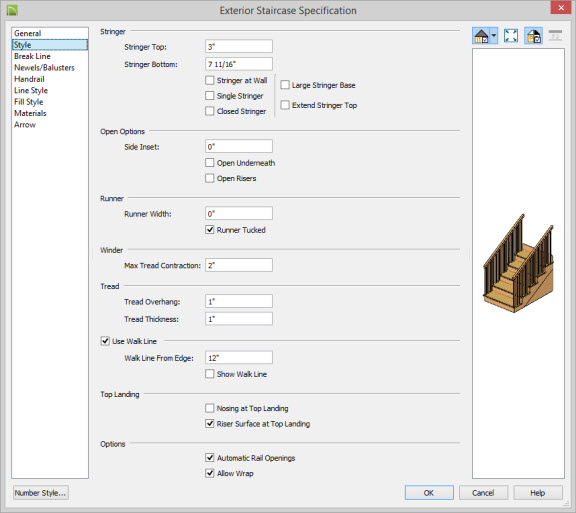Click the rendering style house icon

pos(481,36)
